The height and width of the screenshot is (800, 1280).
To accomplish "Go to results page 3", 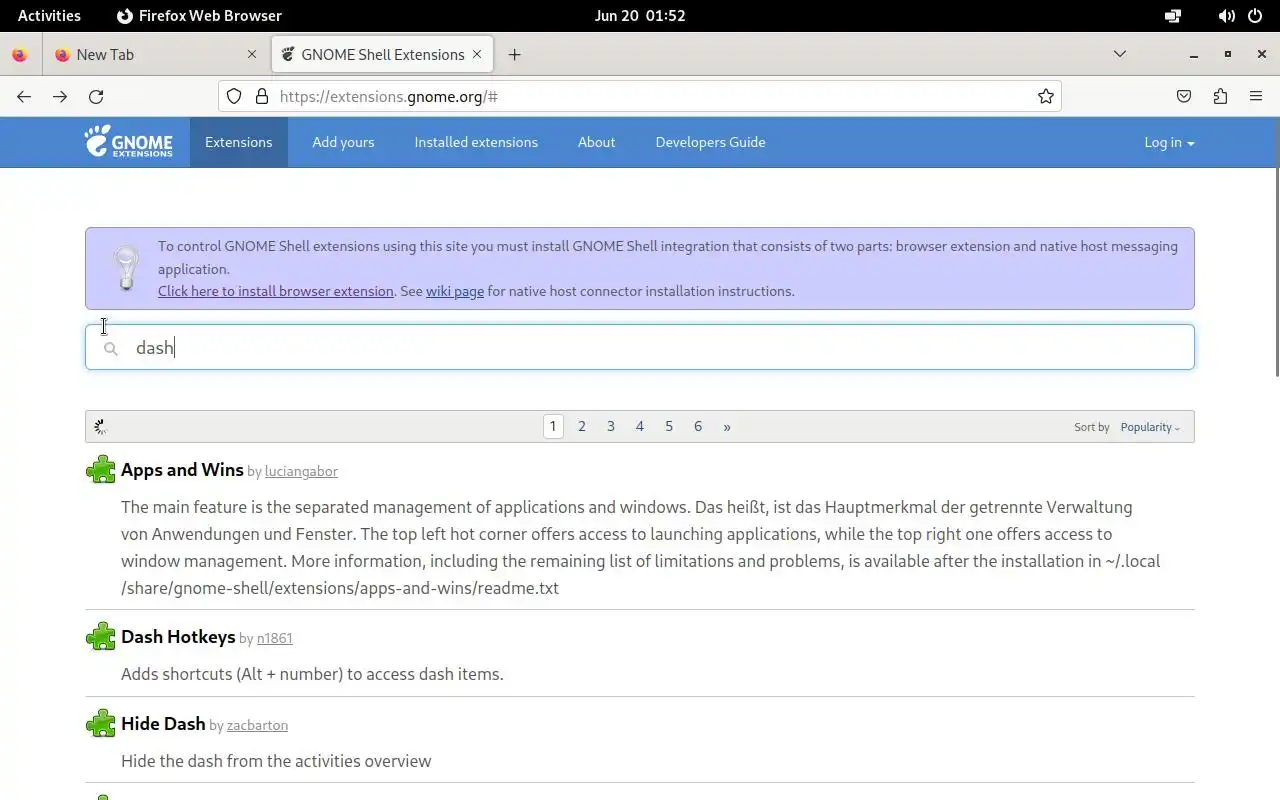I will coord(611,426).
